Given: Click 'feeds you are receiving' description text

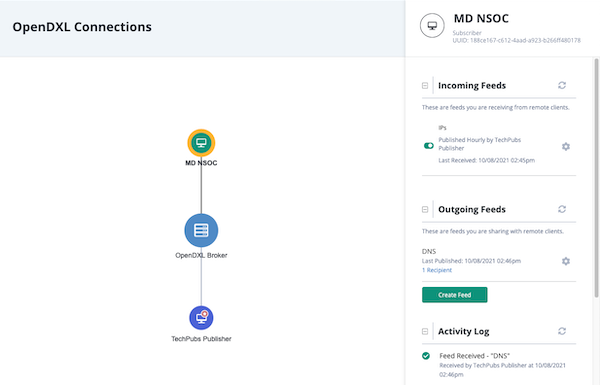Looking at the screenshot, I should point(496,108).
